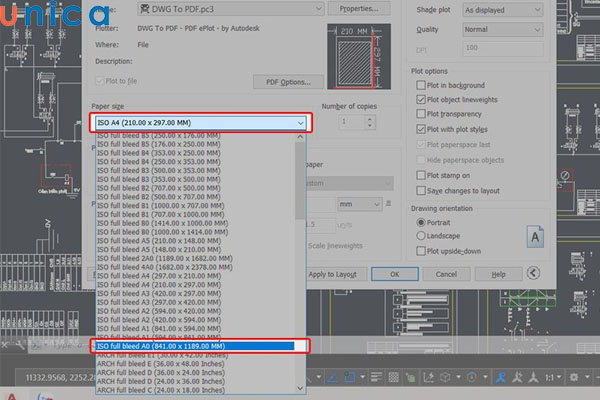The height and width of the screenshot is (400, 600).
Task: Toggle lineweight display icon in status bar
Action: [x=377, y=377]
